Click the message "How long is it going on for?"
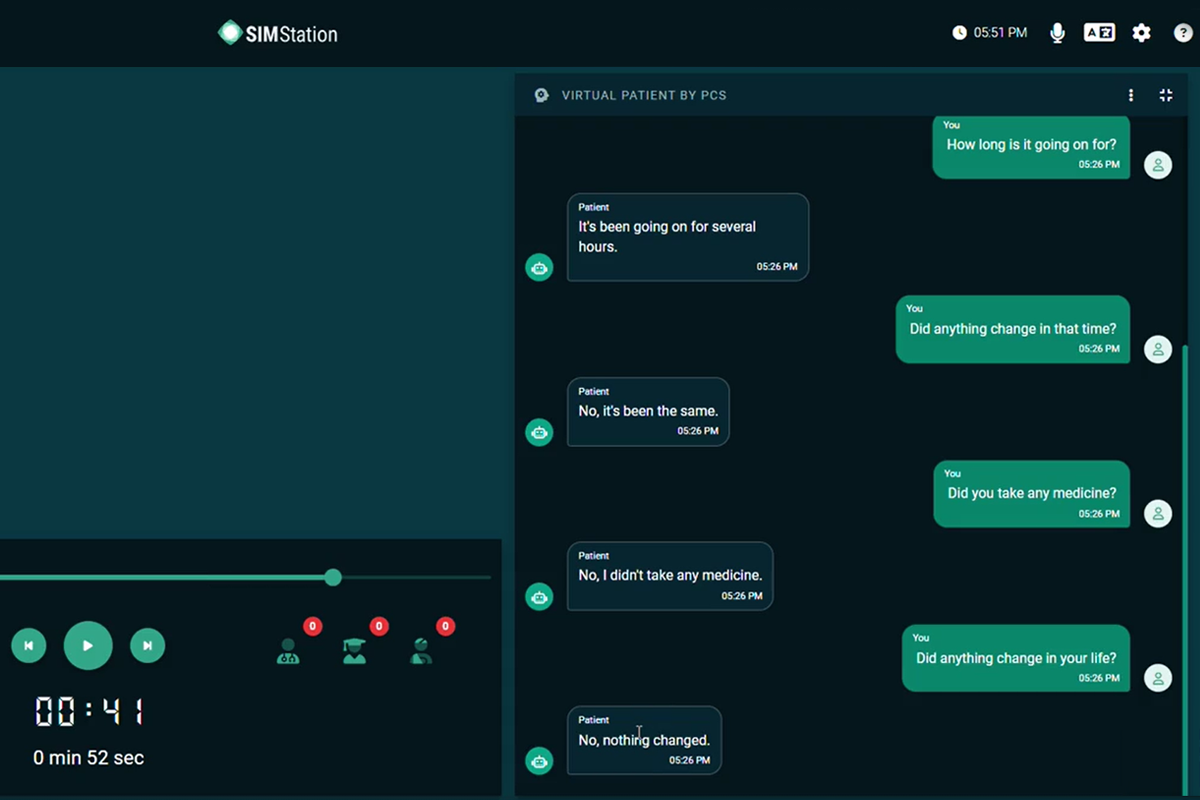This screenshot has height=800, width=1200. pos(1031,147)
